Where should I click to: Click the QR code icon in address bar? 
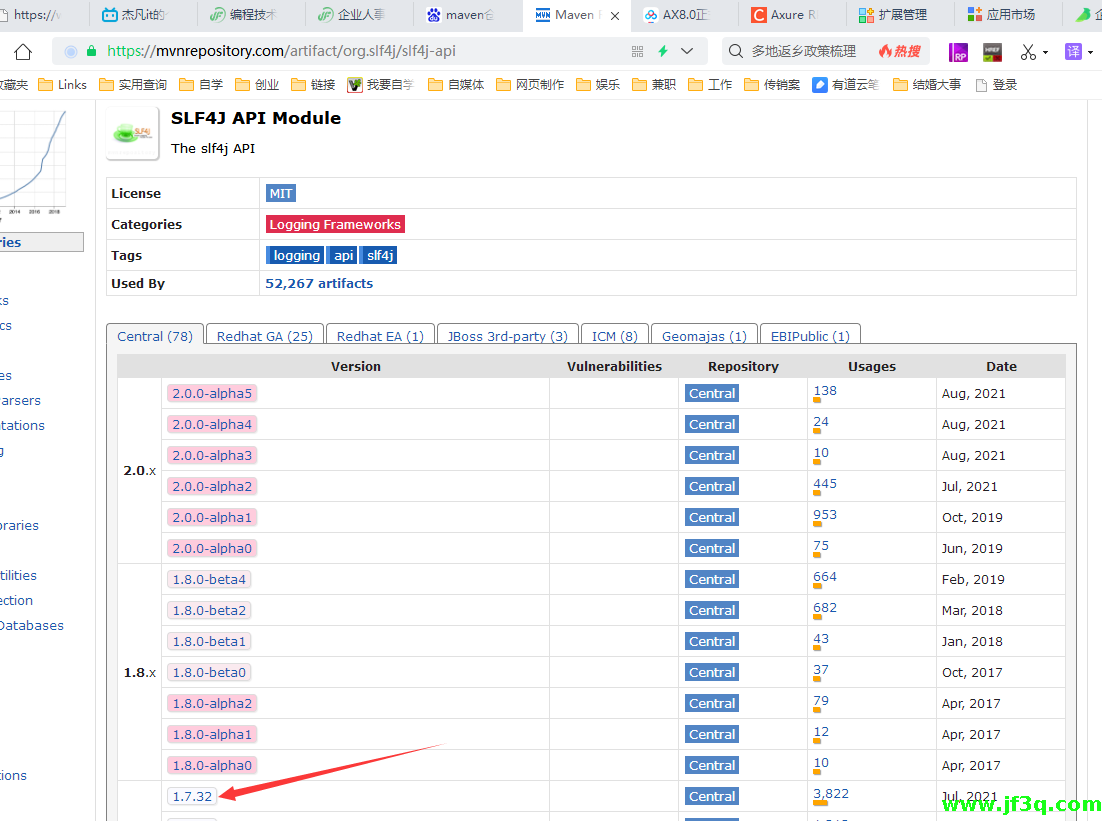click(638, 51)
